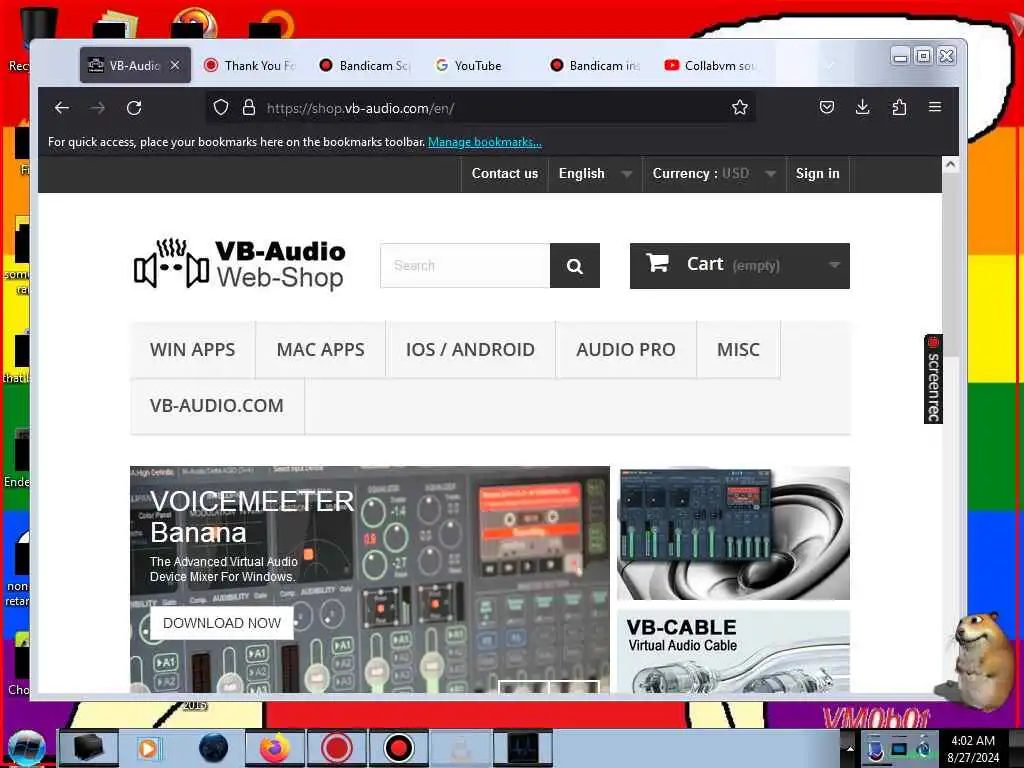Image resolution: width=1024 pixels, height=768 pixels.
Task: Click the Manage bookmarks link
Action: pos(485,142)
